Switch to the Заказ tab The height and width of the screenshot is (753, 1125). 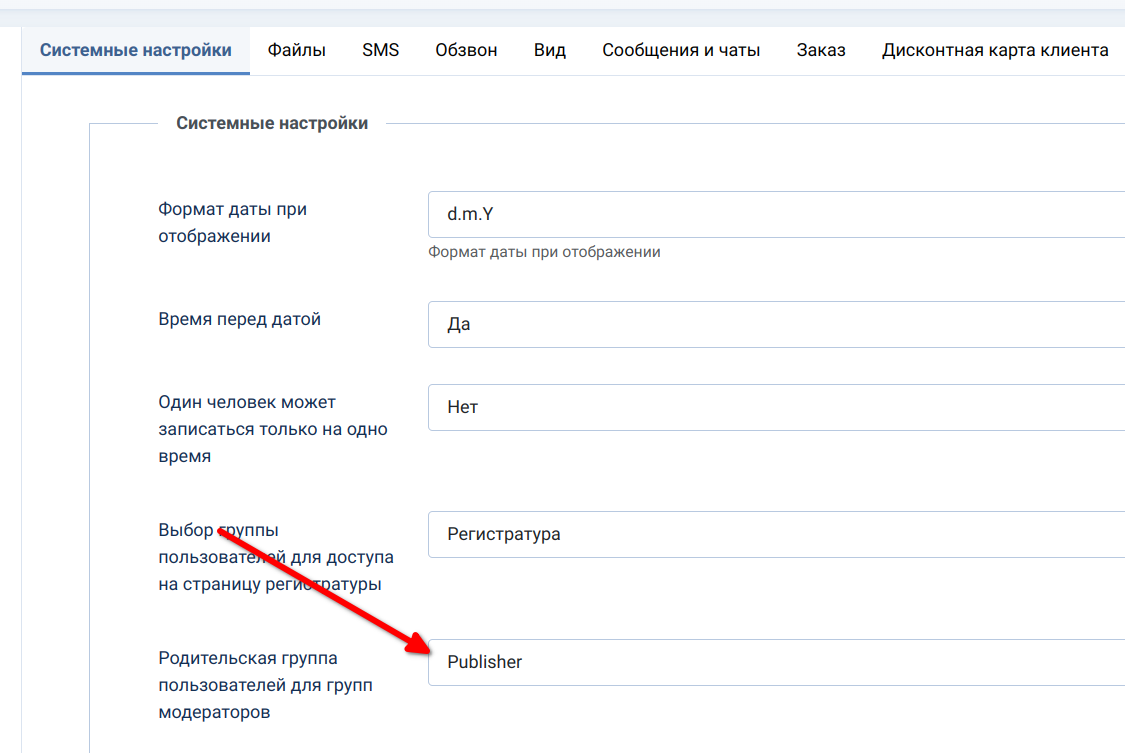click(821, 50)
